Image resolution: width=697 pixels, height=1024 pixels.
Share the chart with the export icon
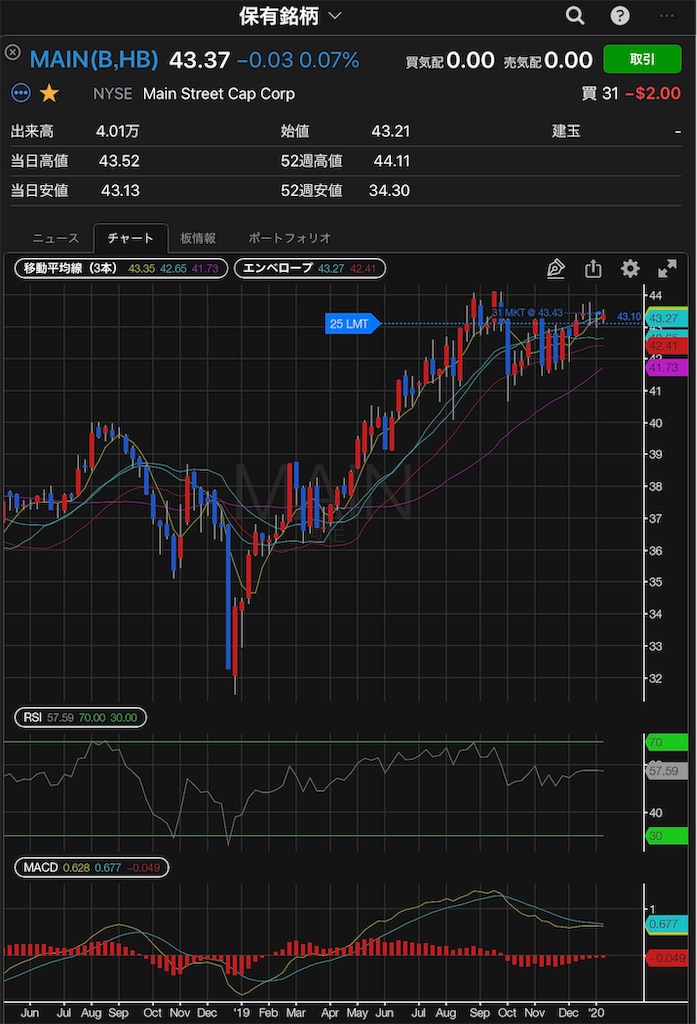point(593,268)
